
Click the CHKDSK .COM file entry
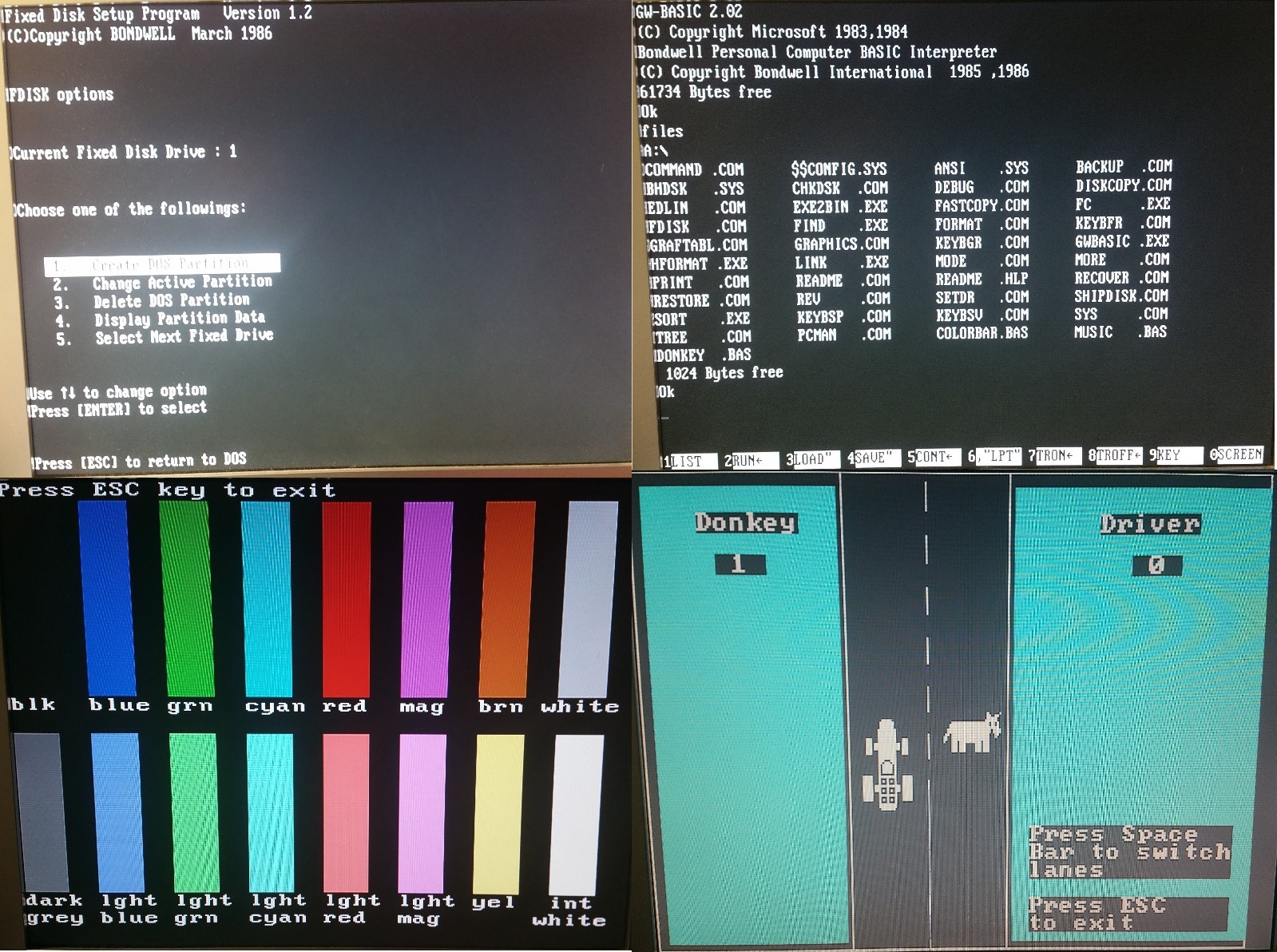[x=839, y=188]
